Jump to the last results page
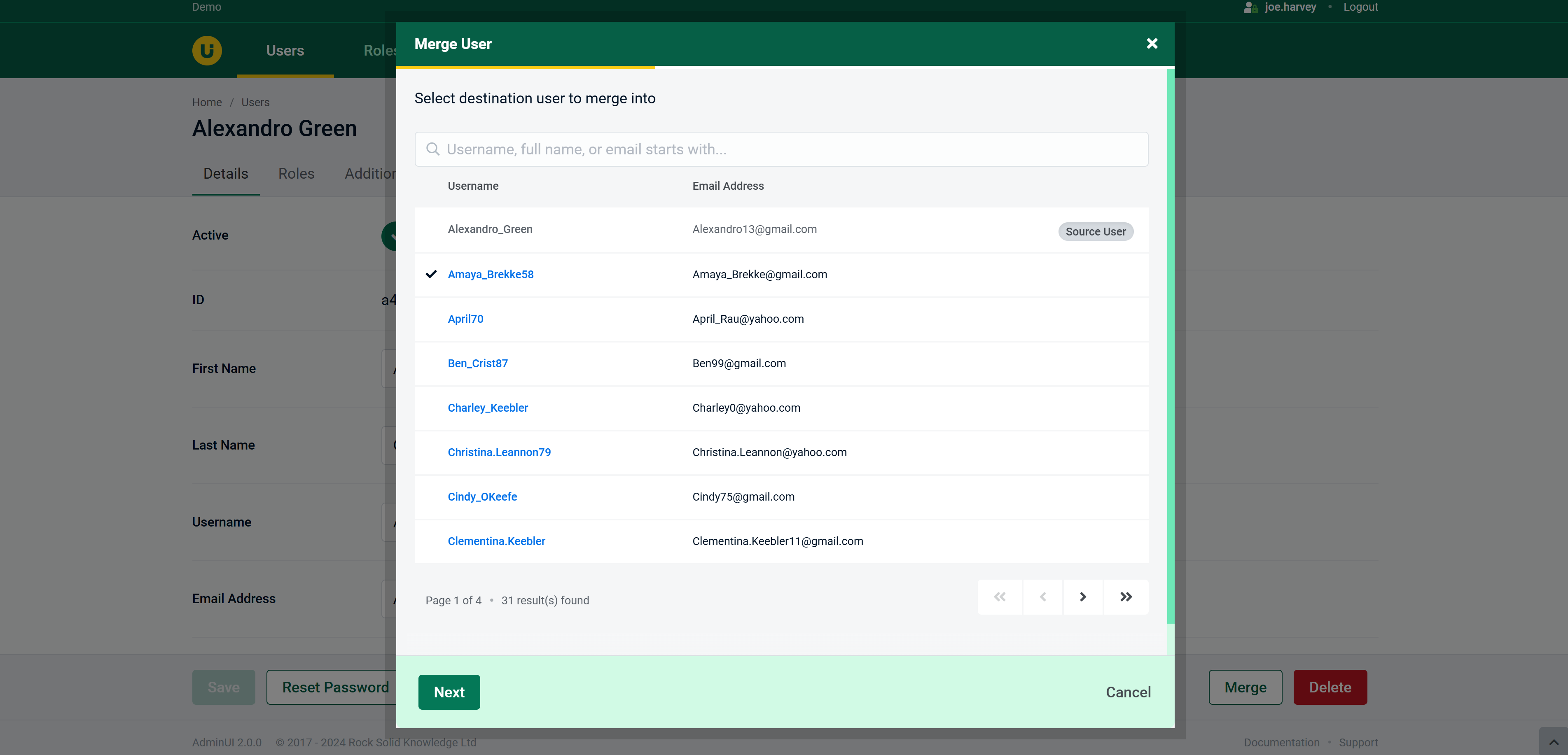 (1126, 597)
